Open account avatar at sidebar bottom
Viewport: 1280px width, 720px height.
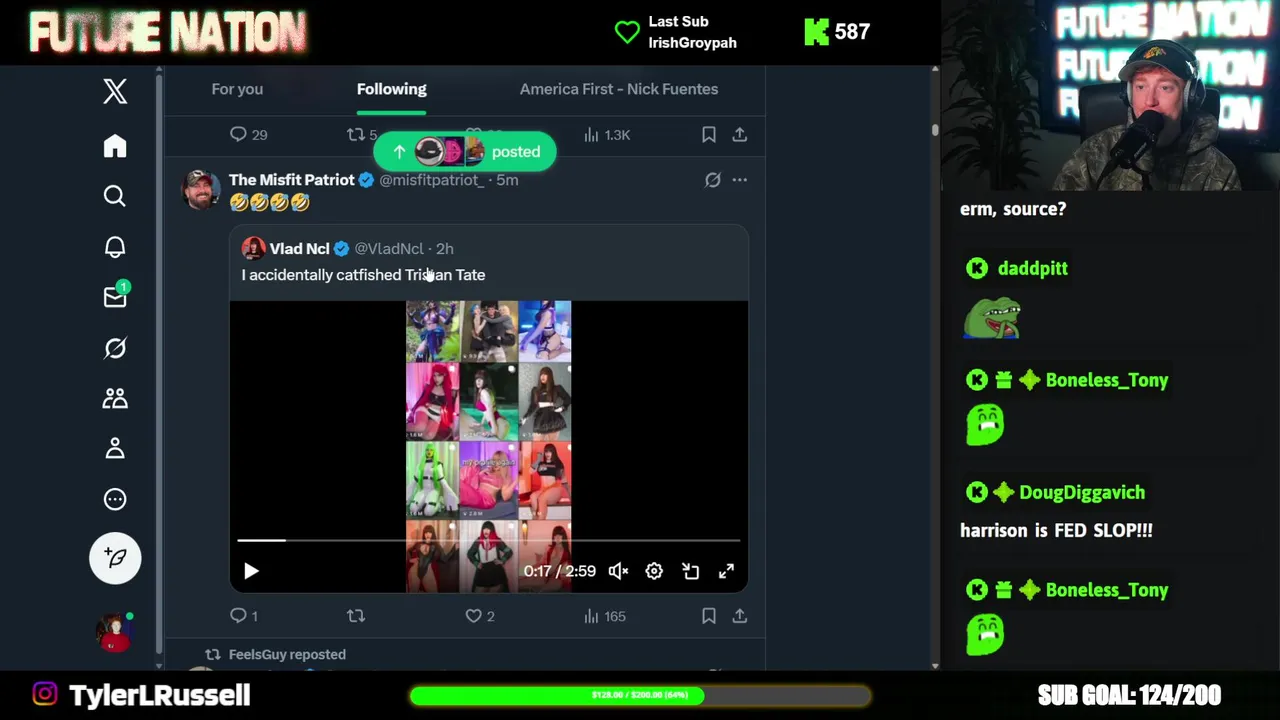115,632
